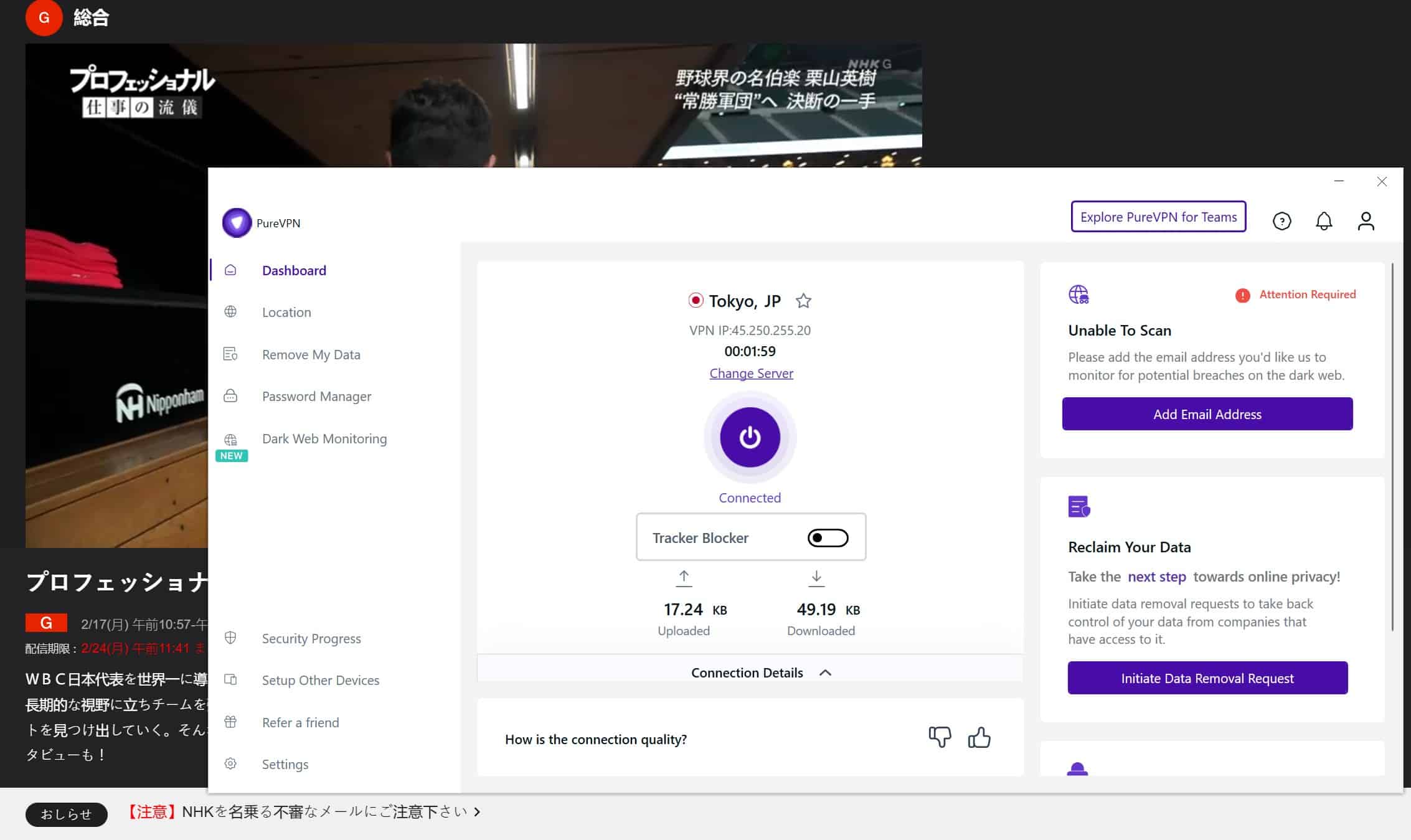Go to Dark Web Monitoring section
Viewport: 1411px width, 840px height.
pos(324,438)
